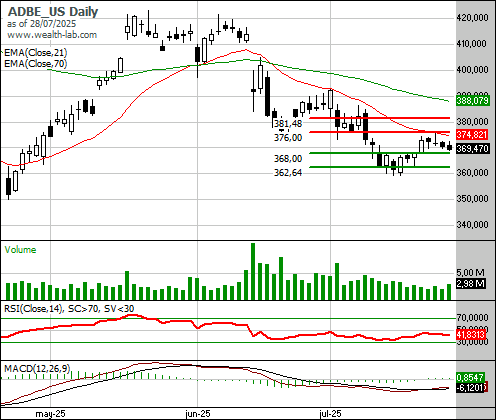Click the ADBE_US Daily chart title

tap(53, 12)
